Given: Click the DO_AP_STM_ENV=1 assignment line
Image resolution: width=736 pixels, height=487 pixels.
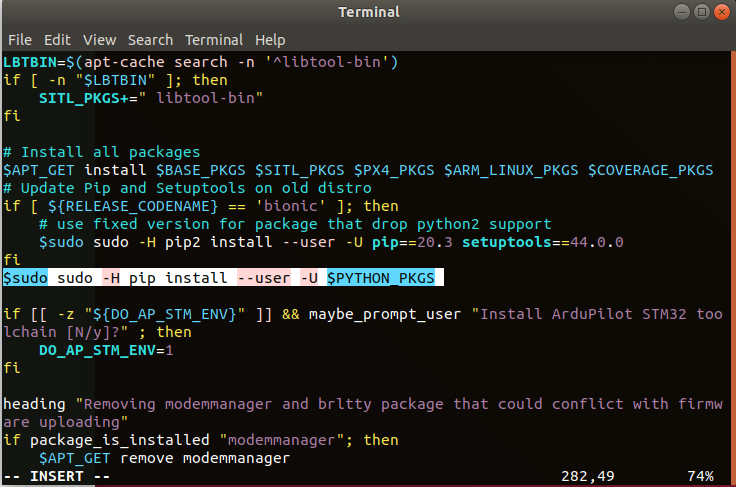Looking at the screenshot, I should click(106, 350).
